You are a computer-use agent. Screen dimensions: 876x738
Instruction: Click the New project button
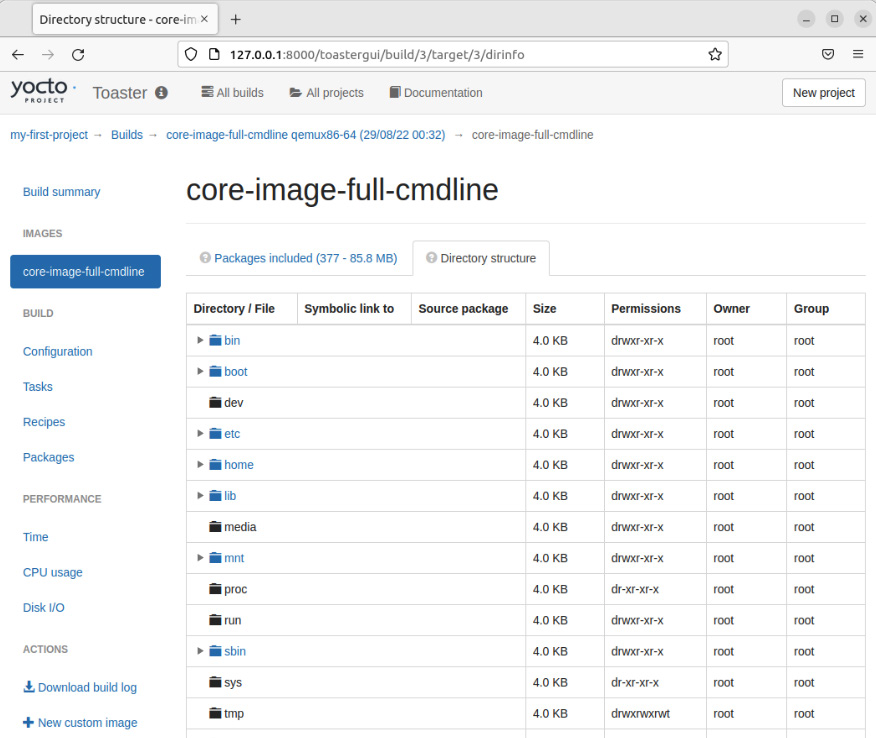click(823, 93)
